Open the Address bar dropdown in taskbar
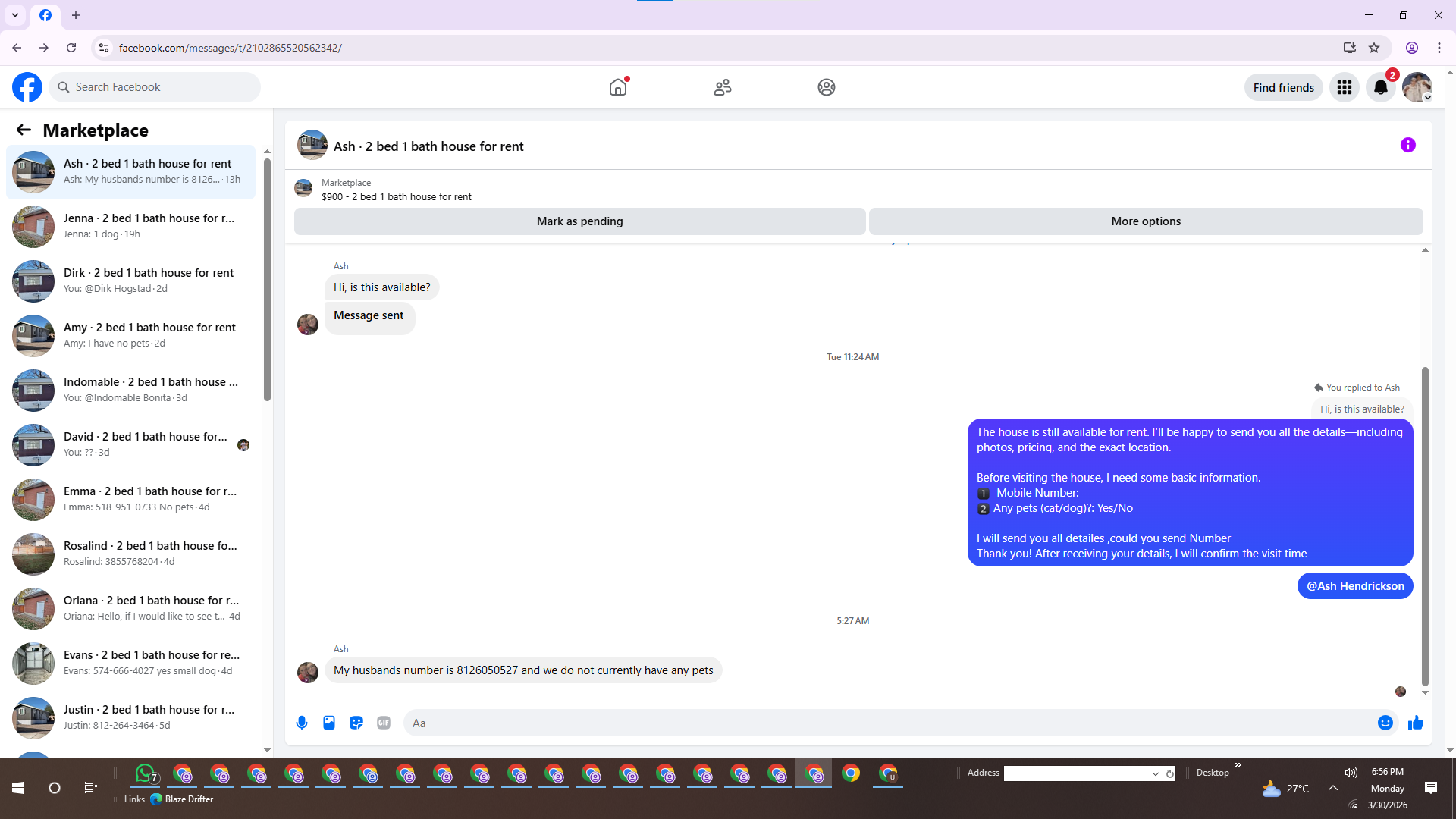The height and width of the screenshot is (819, 1456). [1155, 773]
